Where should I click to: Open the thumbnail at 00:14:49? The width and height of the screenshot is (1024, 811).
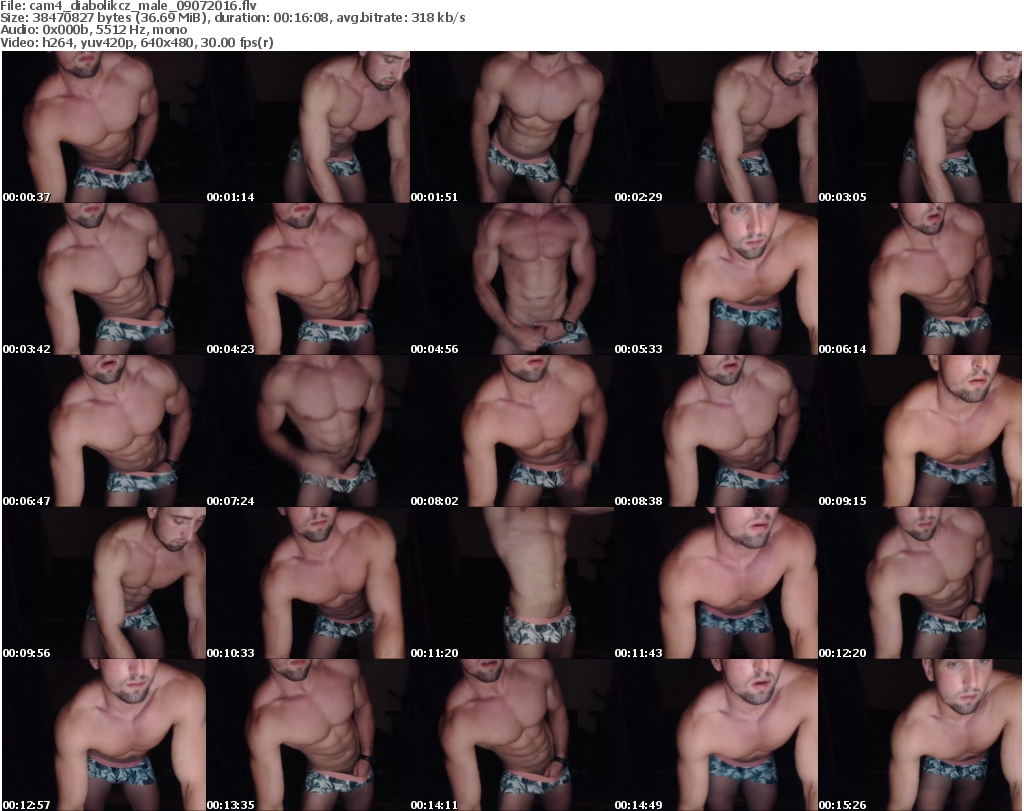pyautogui.click(x=716, y=735)
